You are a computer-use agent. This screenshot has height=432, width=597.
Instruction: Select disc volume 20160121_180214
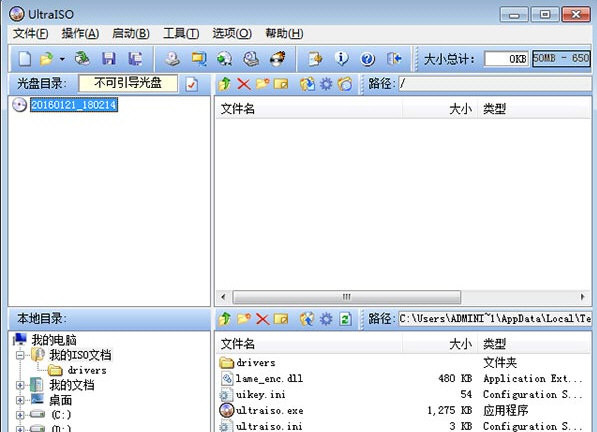pos(74,105)
